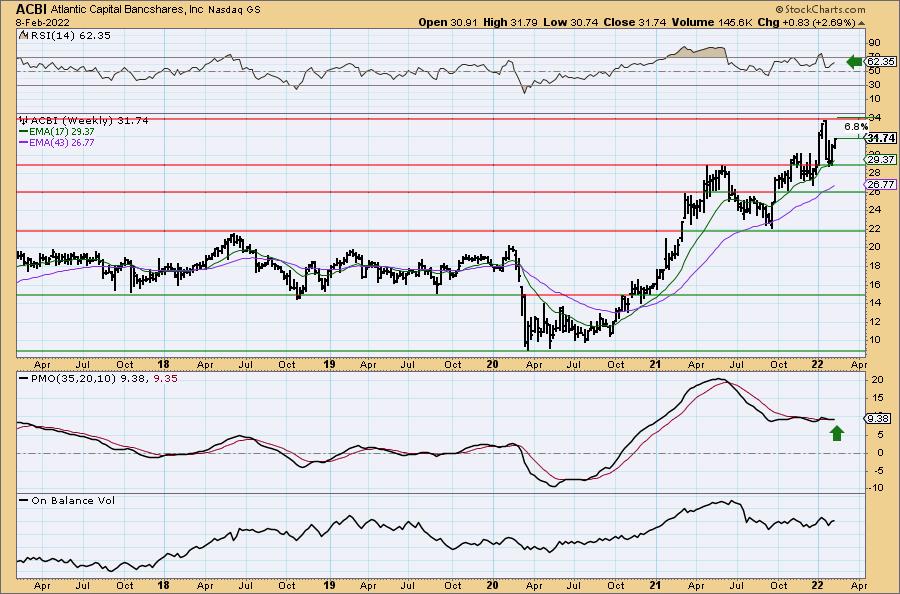Click the green EMA(17) 29.37 legend entry
This screenshot has width=900, height=594.
click(x=57, y=131)
